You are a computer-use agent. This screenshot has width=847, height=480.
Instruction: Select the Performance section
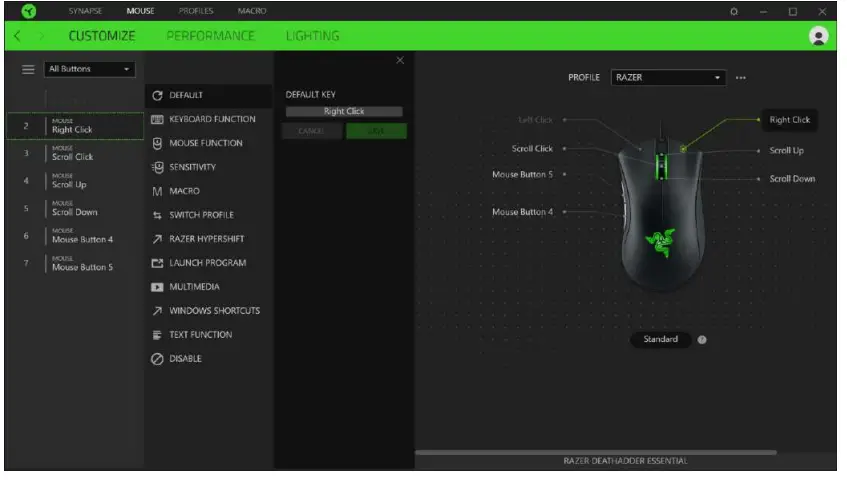[x=210, y=36]
